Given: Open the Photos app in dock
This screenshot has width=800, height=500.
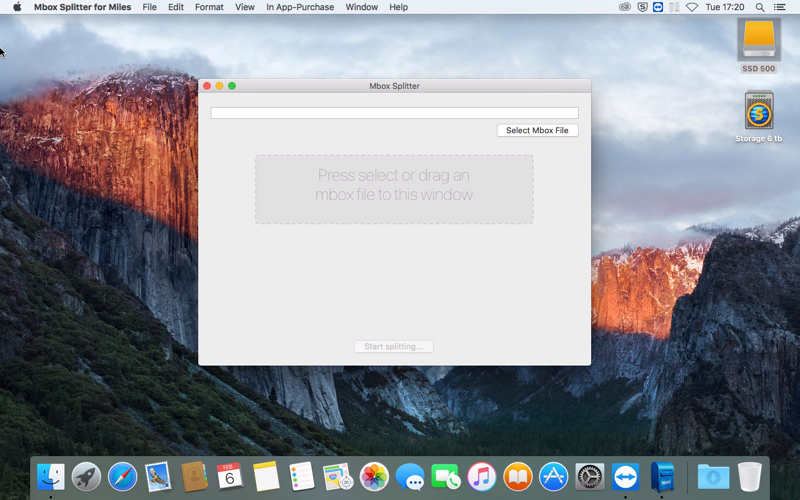Looking at the screenshot, I should tap(374, 477).
